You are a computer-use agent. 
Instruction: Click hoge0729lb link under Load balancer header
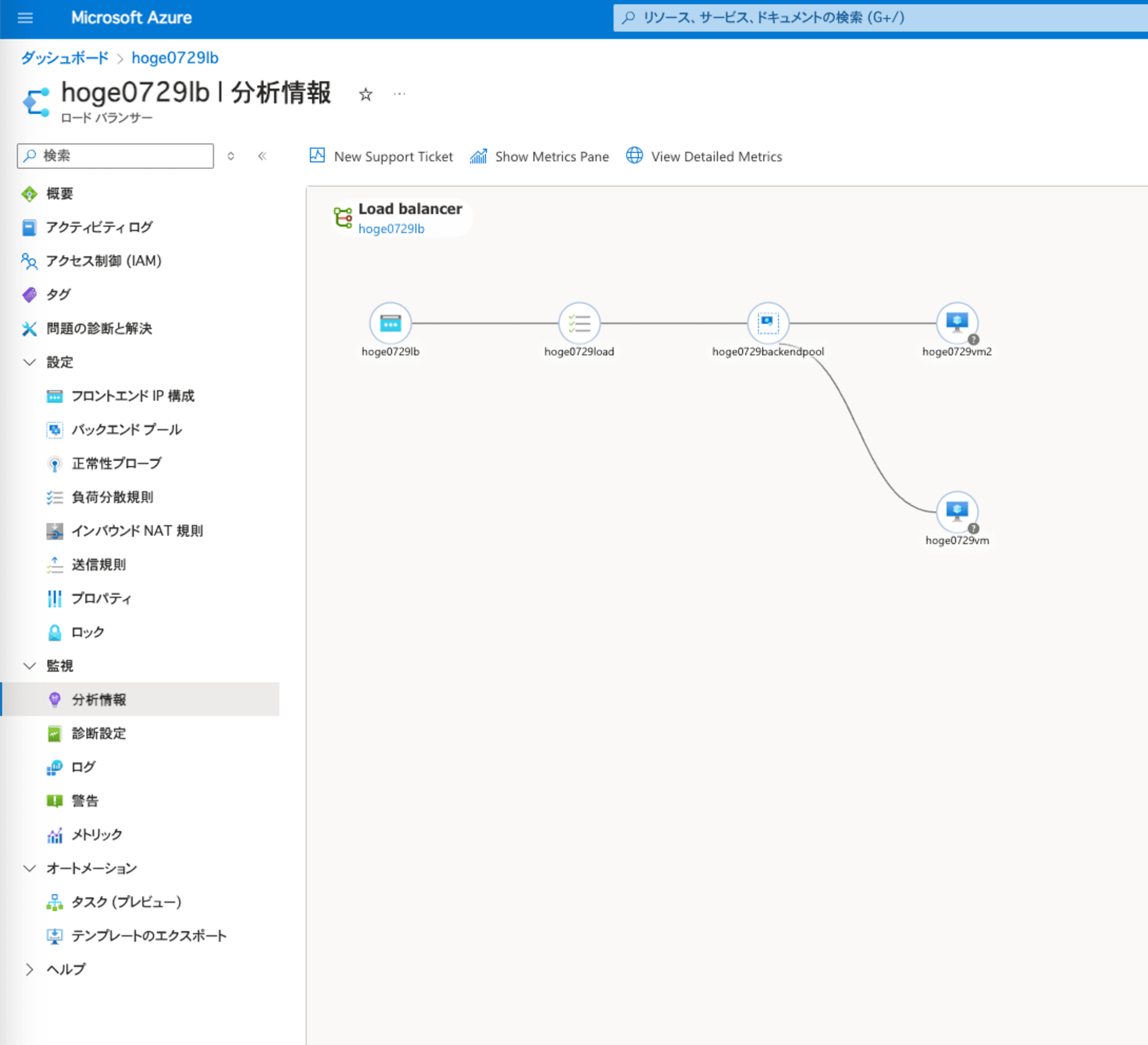(x=391, y=229)
